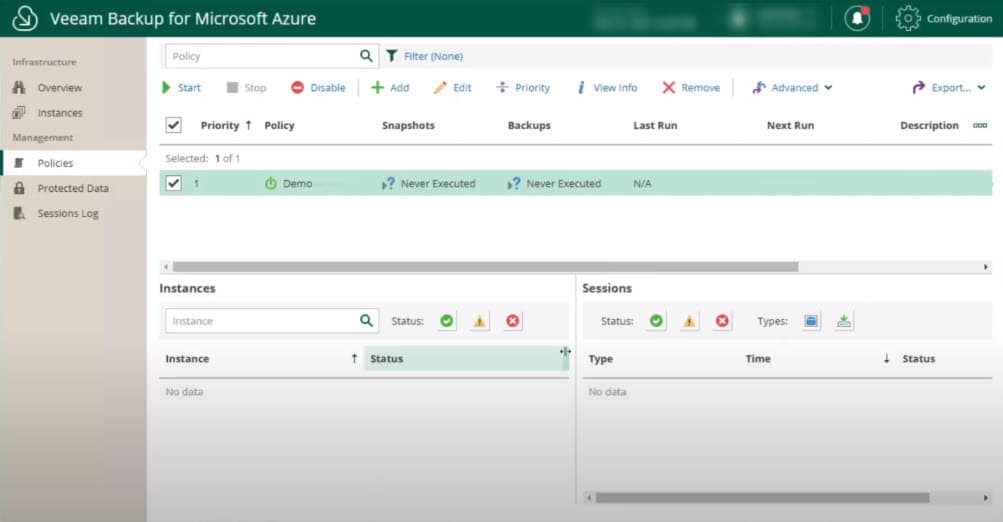The width and height of the screenshot is (1003, 522).
Task: Open Instances in sidebar
Action: pyautogui.click(x=59, y=113)
